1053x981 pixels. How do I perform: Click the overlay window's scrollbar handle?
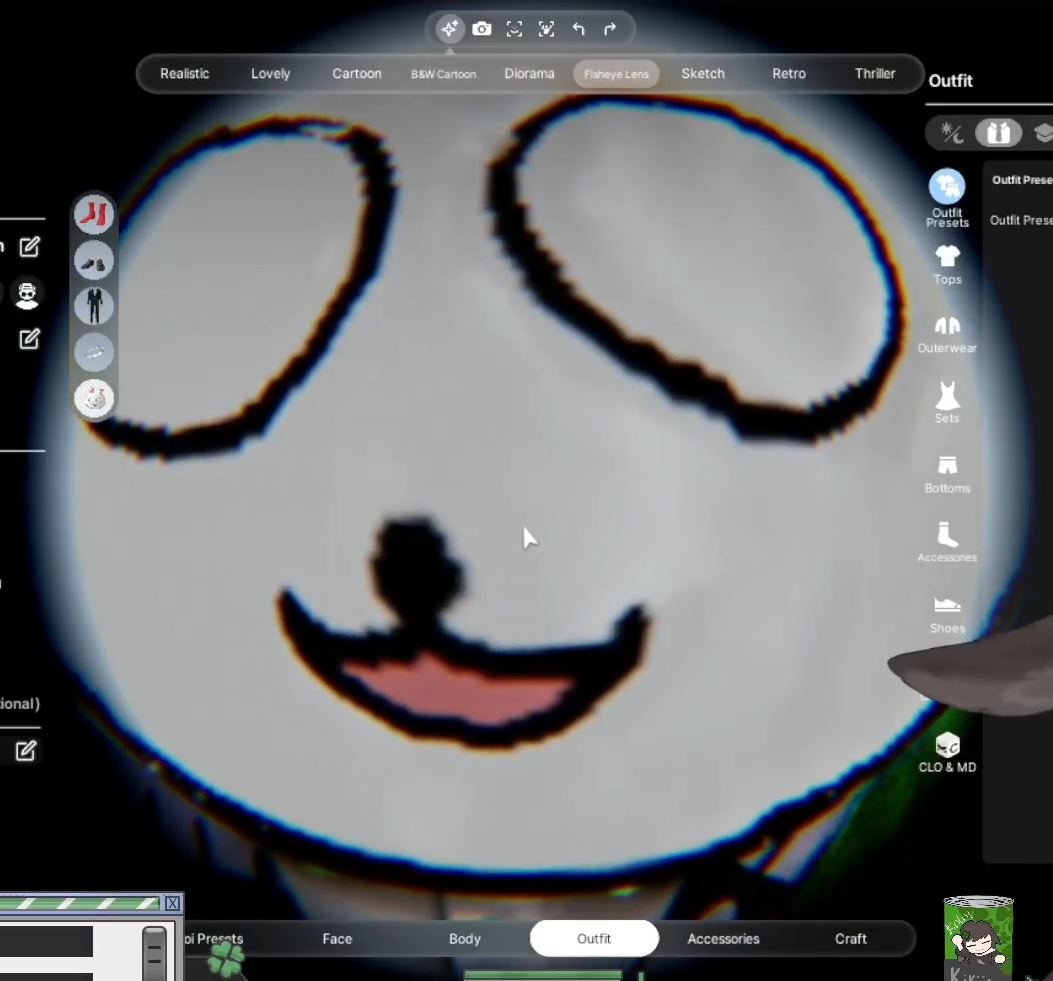[x=154, y=953]
